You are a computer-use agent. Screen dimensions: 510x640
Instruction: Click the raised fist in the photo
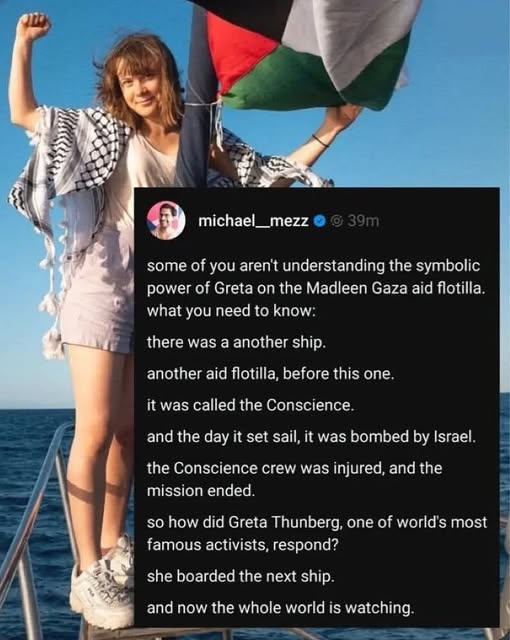(33, 25)
